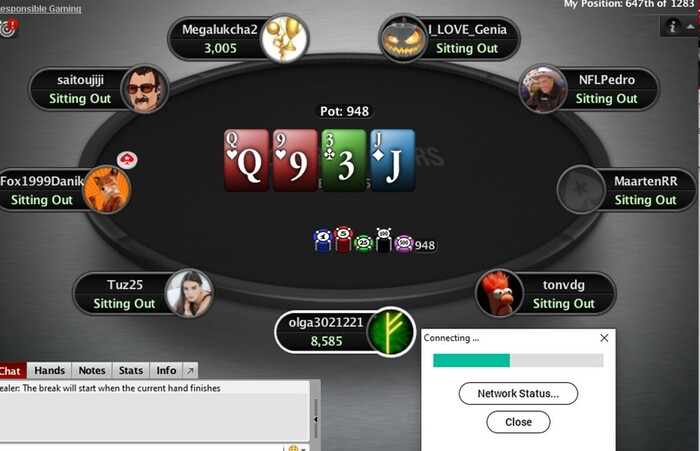Open the emoji picker in chat box
Viewport: 700px width, 451px height.
293,448
